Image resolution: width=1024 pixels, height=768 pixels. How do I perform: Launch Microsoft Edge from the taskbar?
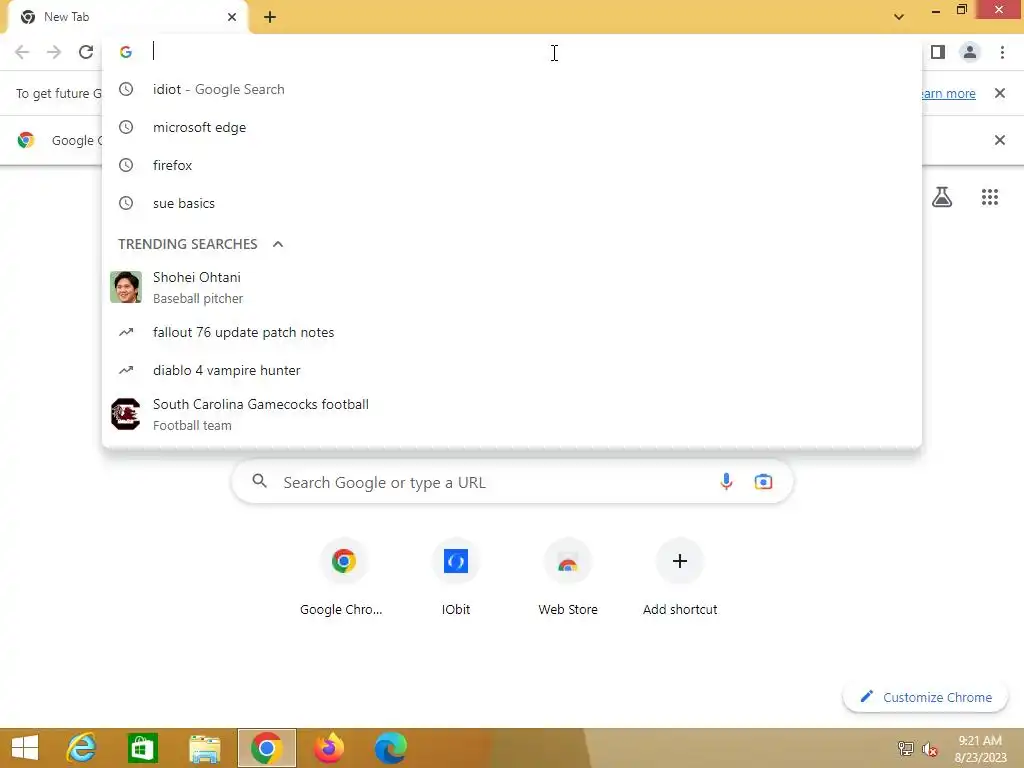tap(390, 748)
